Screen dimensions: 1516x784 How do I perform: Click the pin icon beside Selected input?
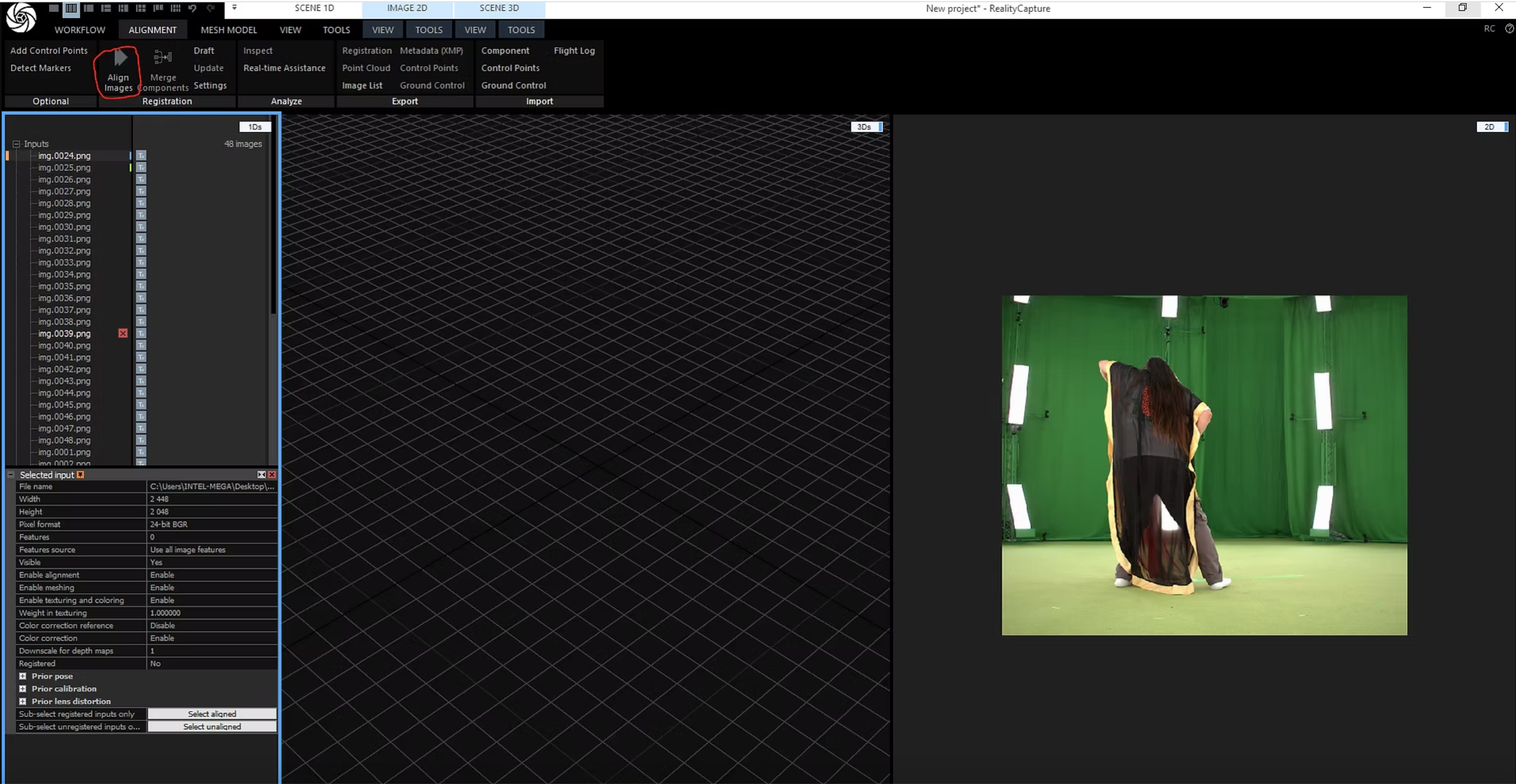click(80, 475)
